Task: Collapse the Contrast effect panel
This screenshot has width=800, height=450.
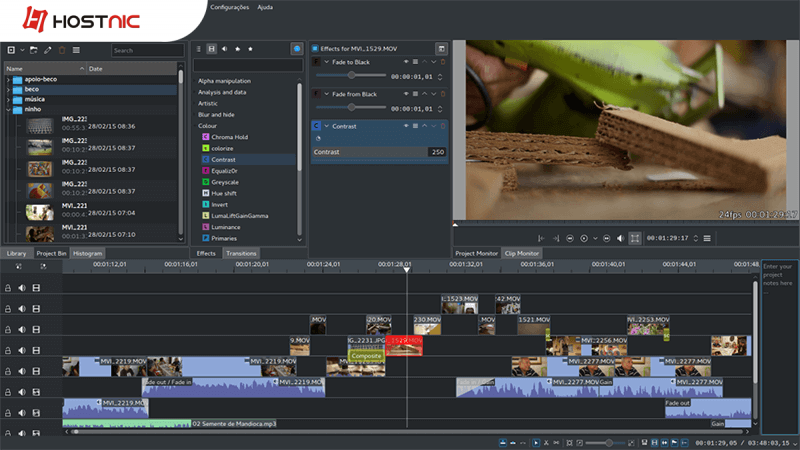Action: [327, 126]
